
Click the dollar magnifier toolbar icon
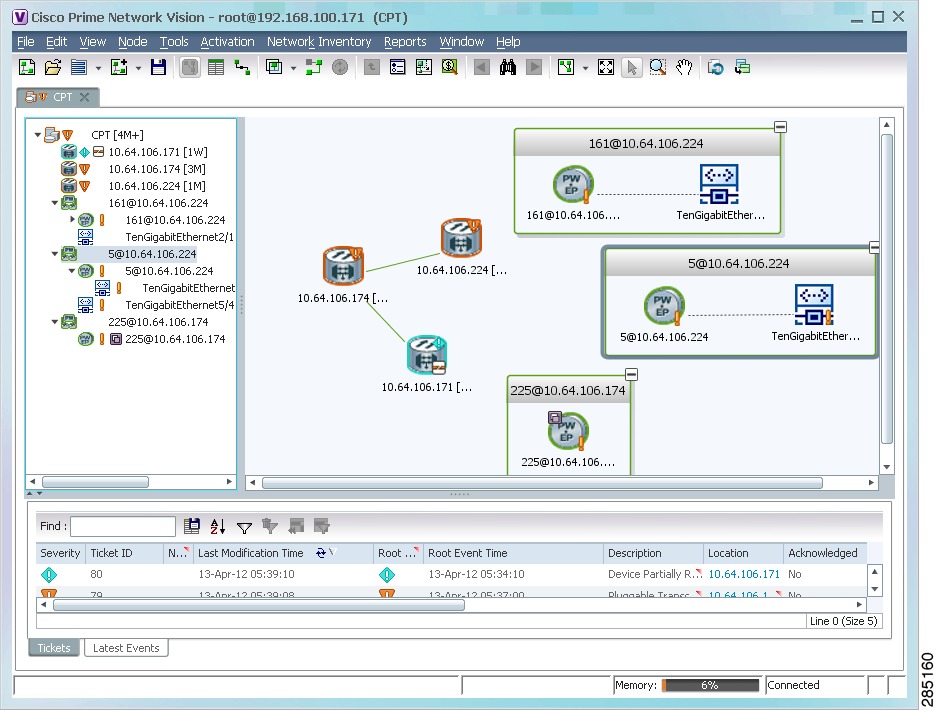pos(449,67)
